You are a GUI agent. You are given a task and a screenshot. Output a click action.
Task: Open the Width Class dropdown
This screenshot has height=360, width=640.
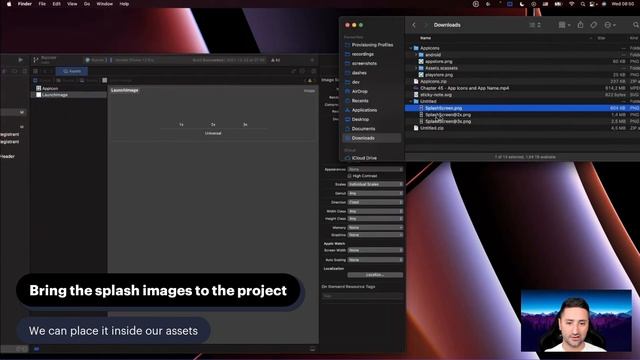375,211
